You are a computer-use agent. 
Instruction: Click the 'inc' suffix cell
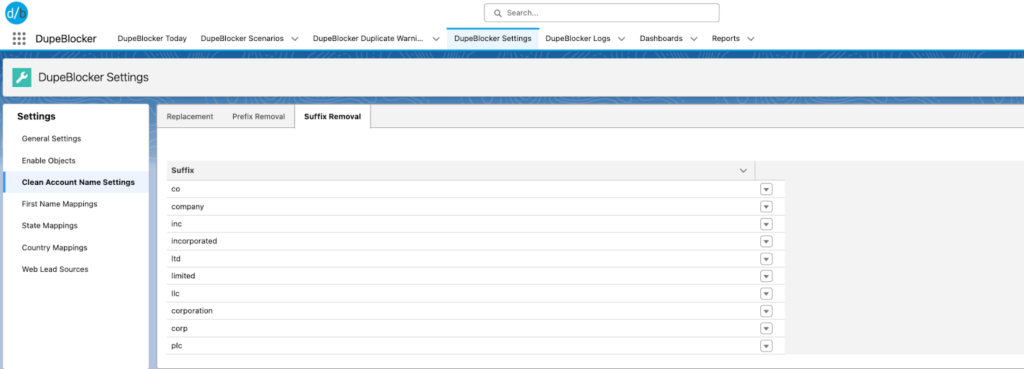click(x=460, y=224)
